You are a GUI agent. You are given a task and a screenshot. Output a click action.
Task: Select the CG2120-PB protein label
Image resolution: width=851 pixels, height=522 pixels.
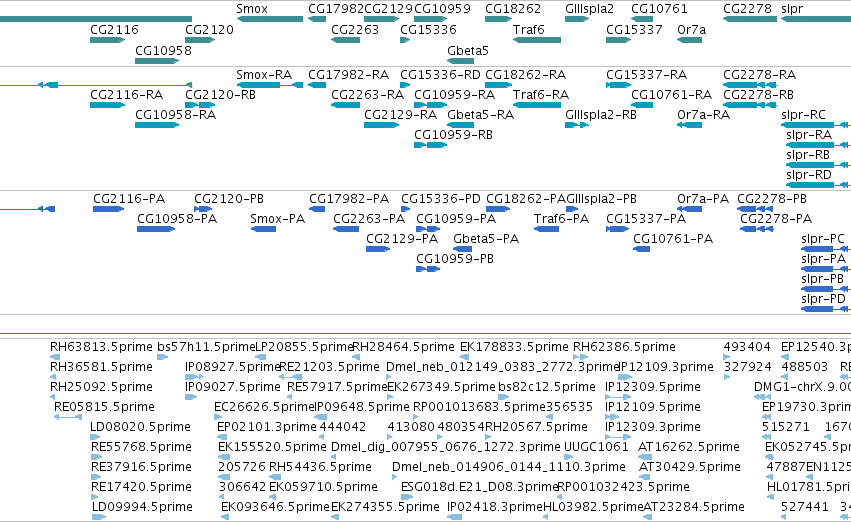pos(229,199)
